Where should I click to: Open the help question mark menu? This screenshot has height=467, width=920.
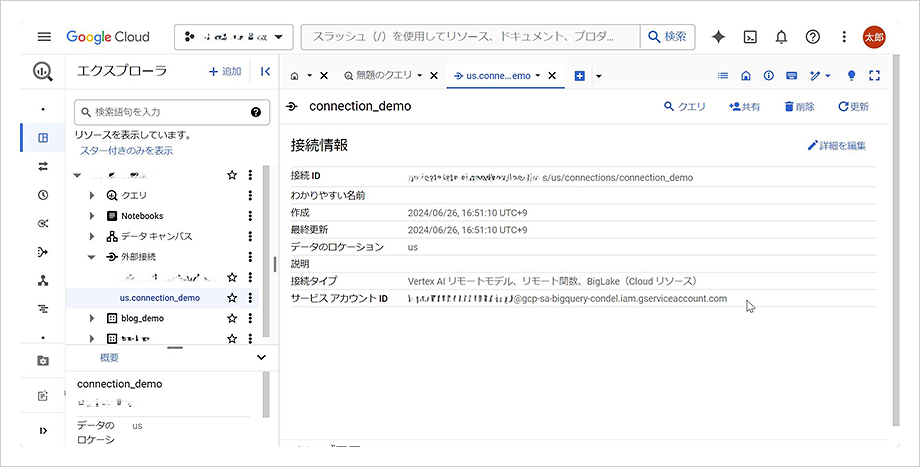pos(812,37)
